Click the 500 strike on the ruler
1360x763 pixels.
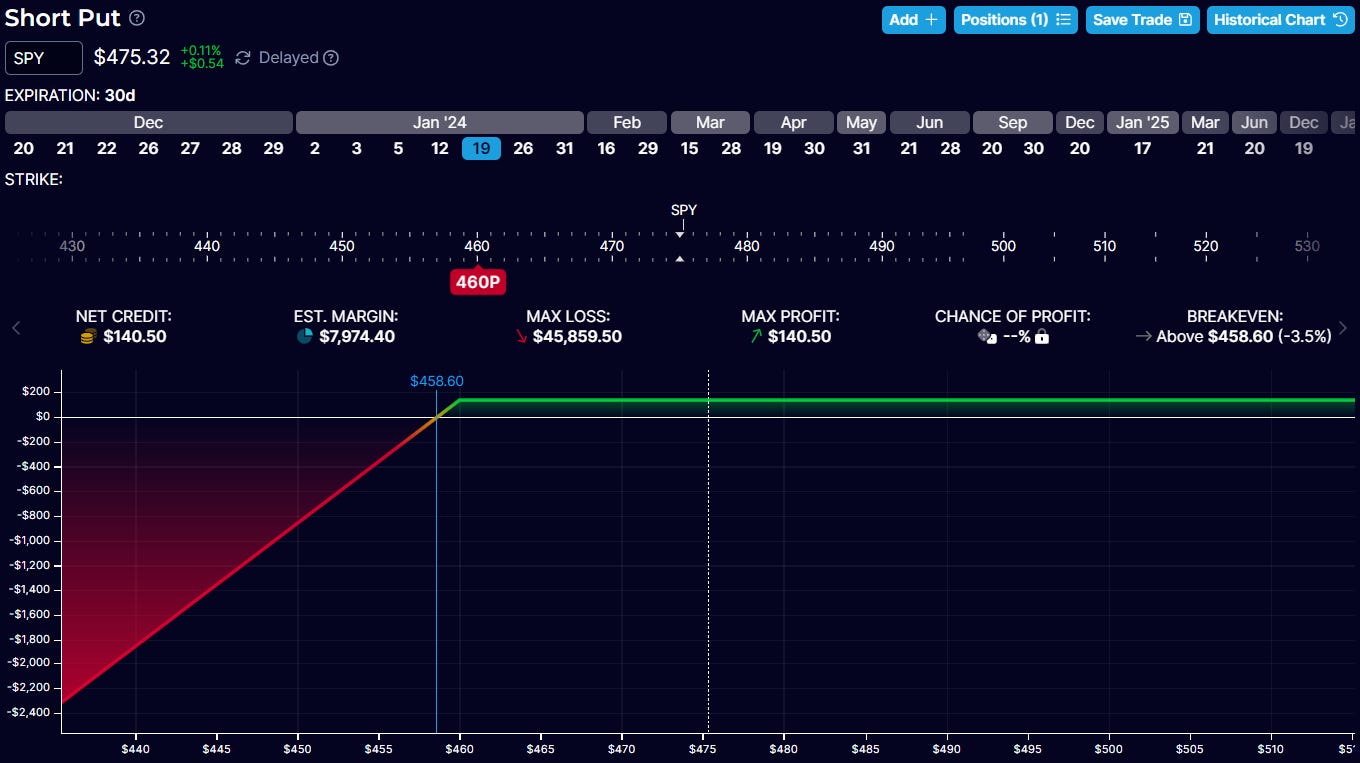click(1003, 246)
